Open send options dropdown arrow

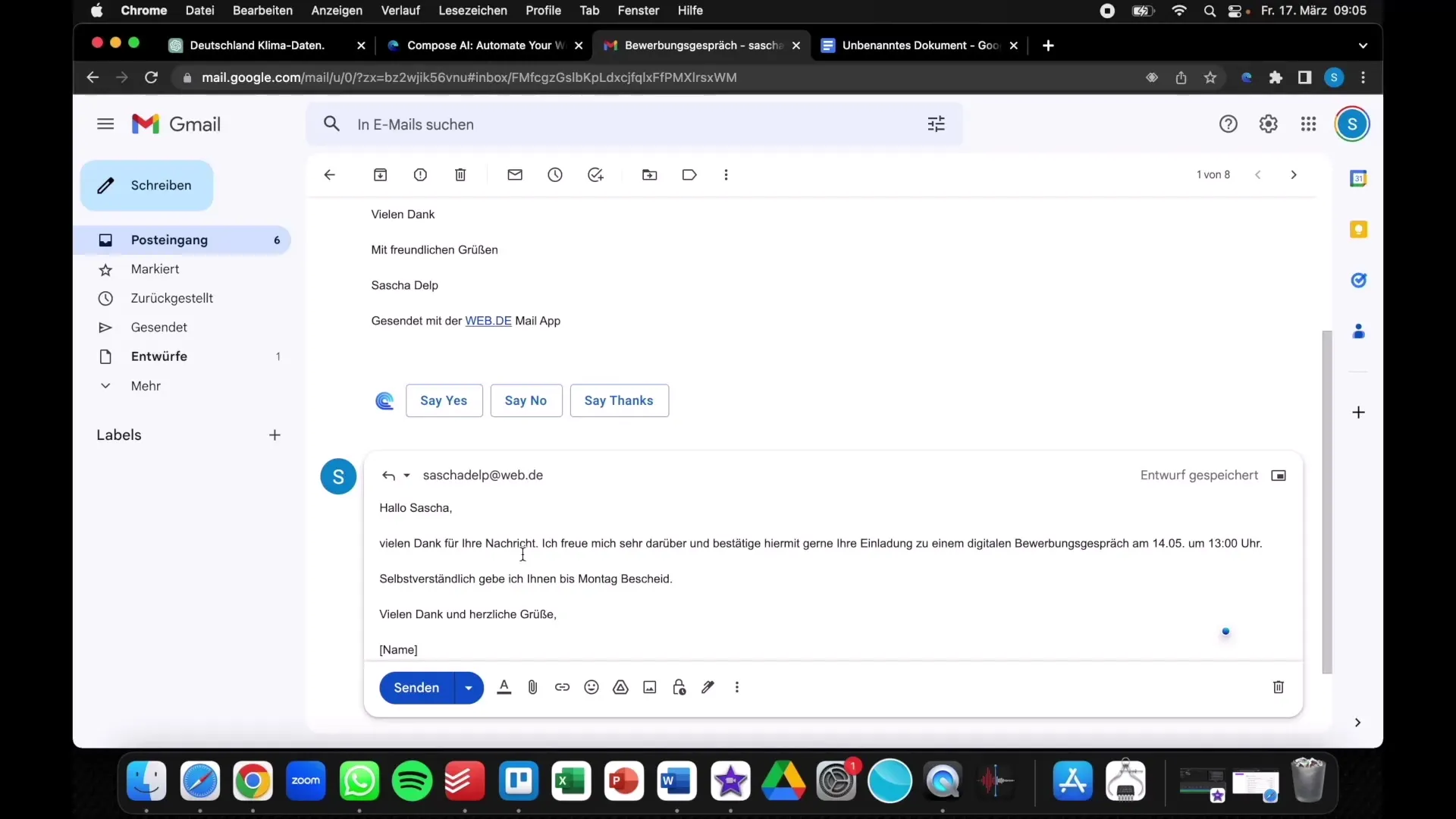469,689
